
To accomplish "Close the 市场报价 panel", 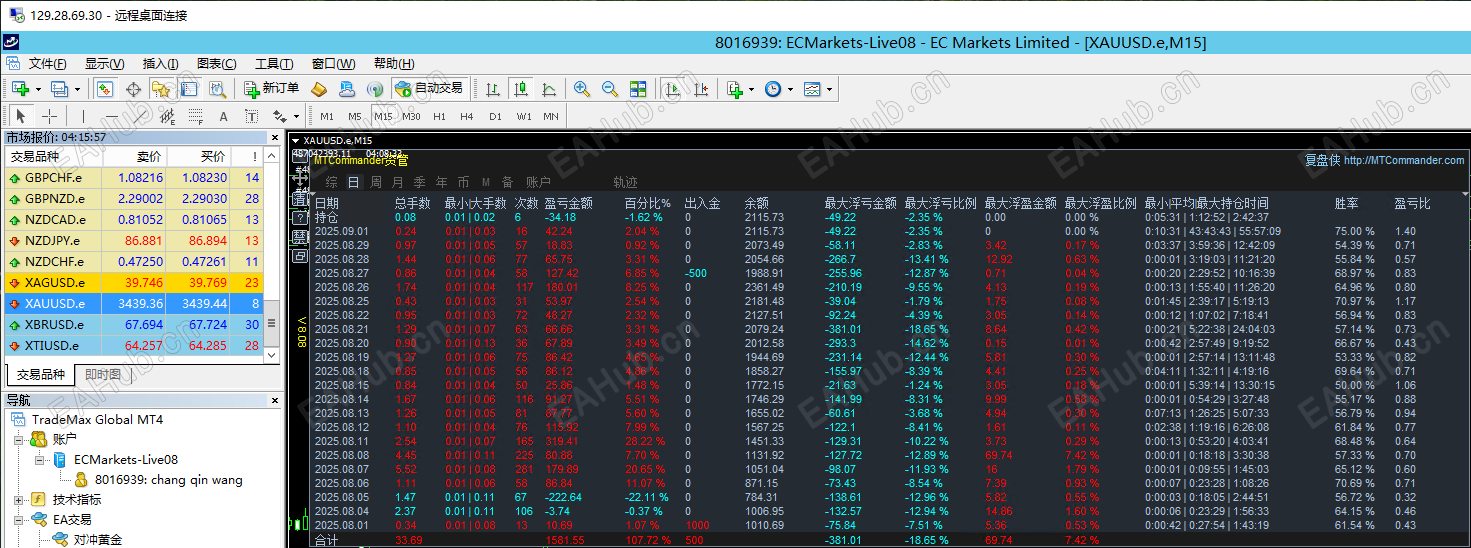I will click(x=275, y=137).
